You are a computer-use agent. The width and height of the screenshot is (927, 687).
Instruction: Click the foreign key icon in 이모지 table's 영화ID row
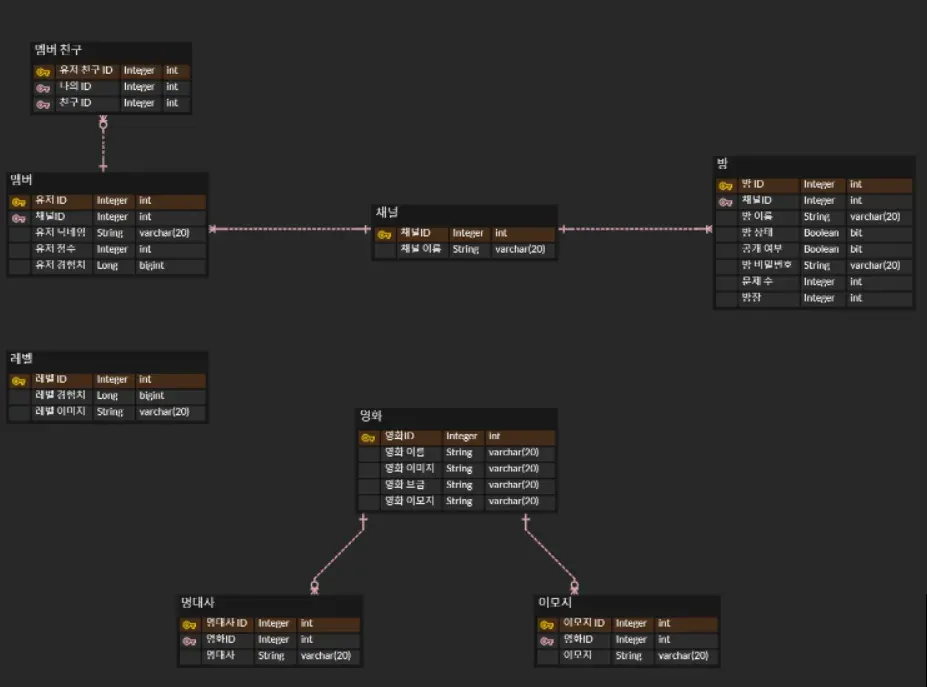[x=547, y=641]
